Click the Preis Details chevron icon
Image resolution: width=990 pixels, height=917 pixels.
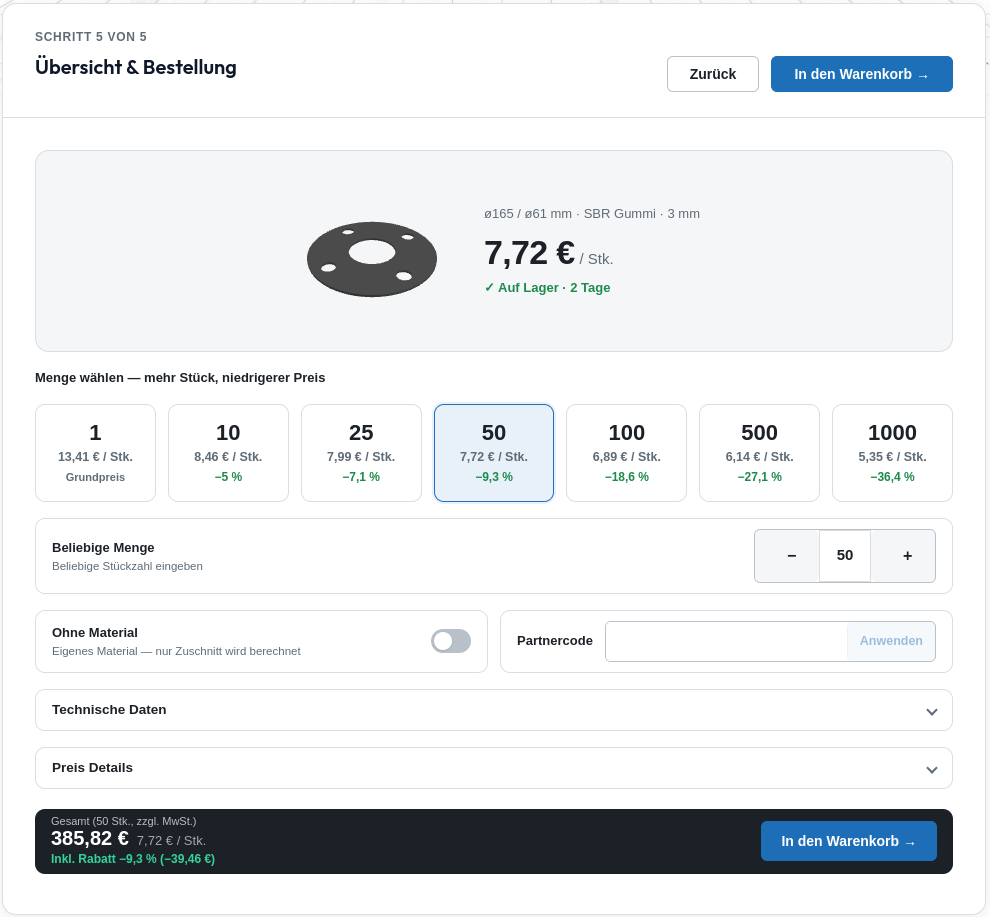pyautogui.click(x=931, y=770)
